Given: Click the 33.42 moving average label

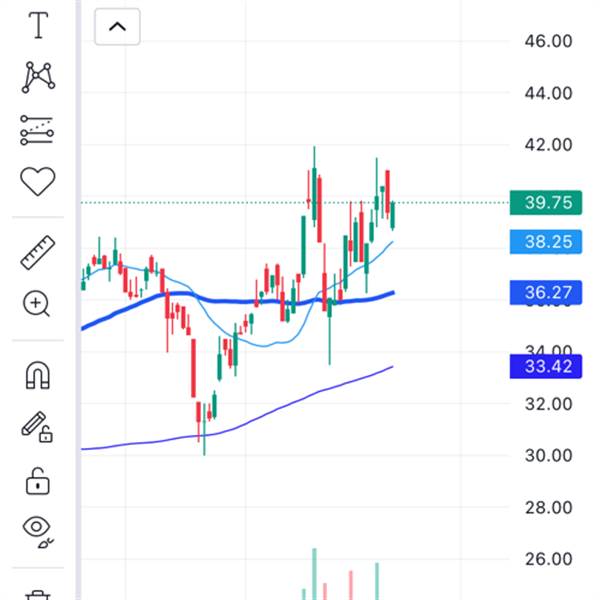Looking at the screenshot, I should point(546,367).
